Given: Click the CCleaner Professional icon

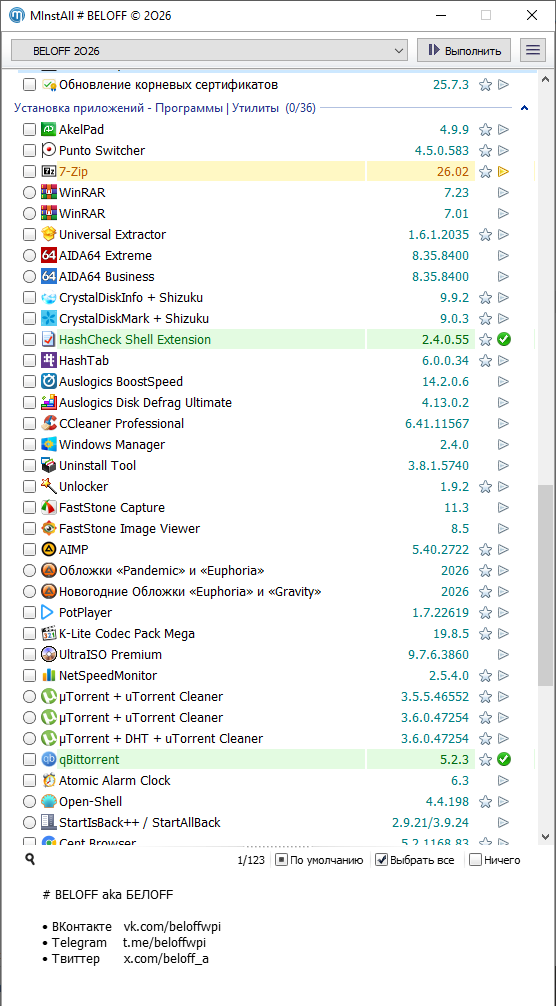Looking at the screenshot, I should (49, 424).
